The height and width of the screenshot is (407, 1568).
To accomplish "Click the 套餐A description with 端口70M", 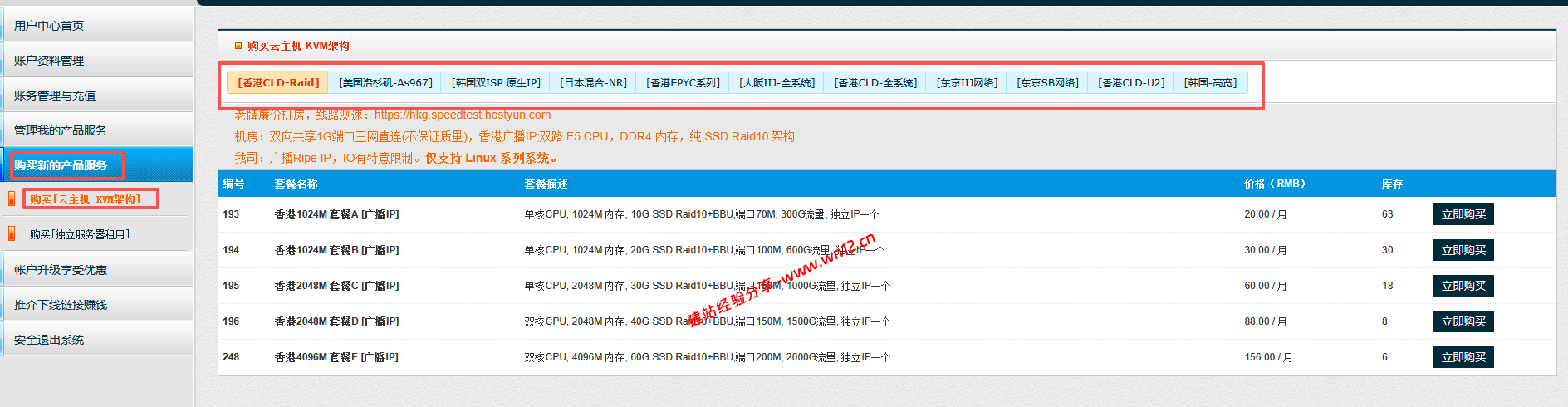I will (702, 214).
